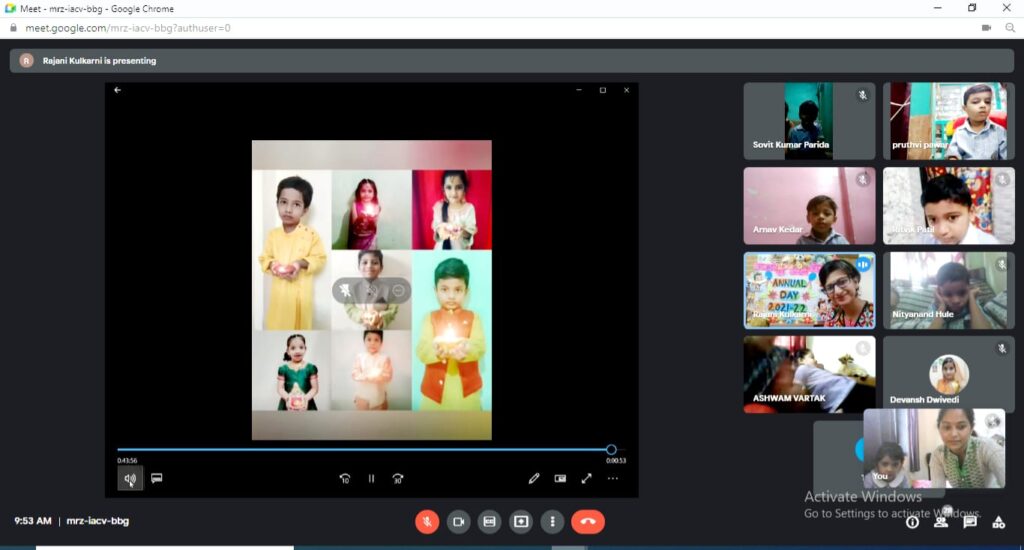Screen dimensions: 1024x550
Task: Close the inner video player window
Action: [x=626, y=90]
